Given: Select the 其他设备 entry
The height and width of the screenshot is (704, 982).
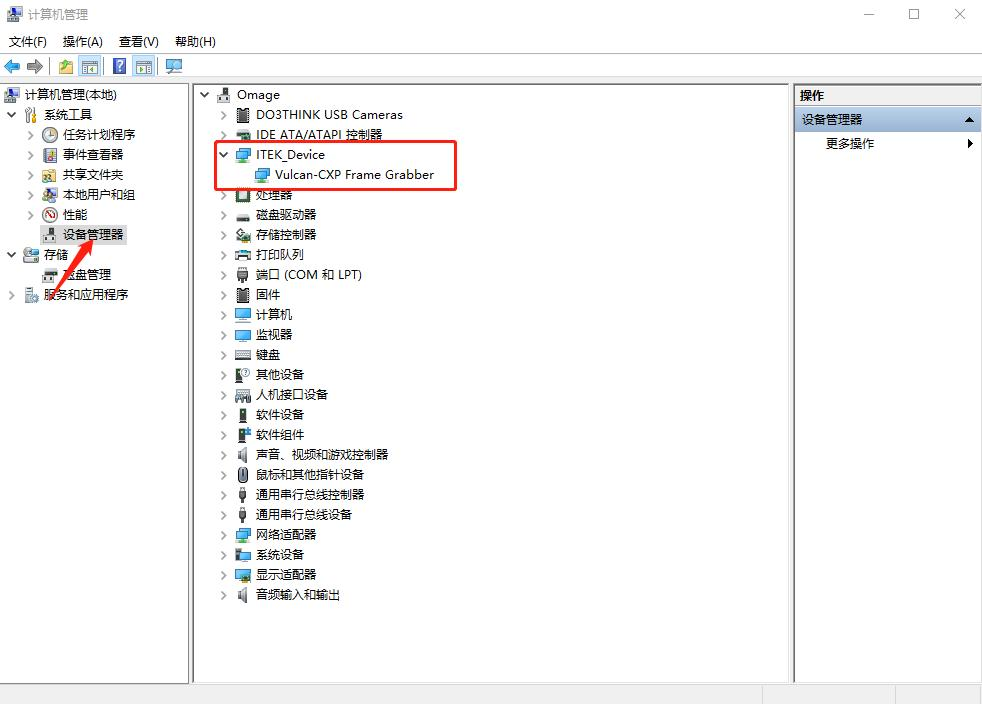Looking at the screenshot, I should (x=279, y=375).
